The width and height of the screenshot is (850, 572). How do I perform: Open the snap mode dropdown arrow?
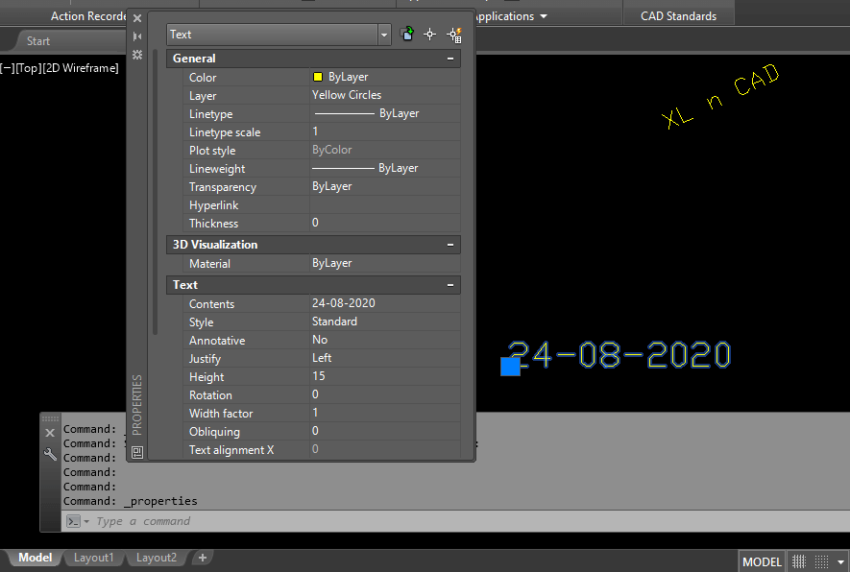point(841,562)
